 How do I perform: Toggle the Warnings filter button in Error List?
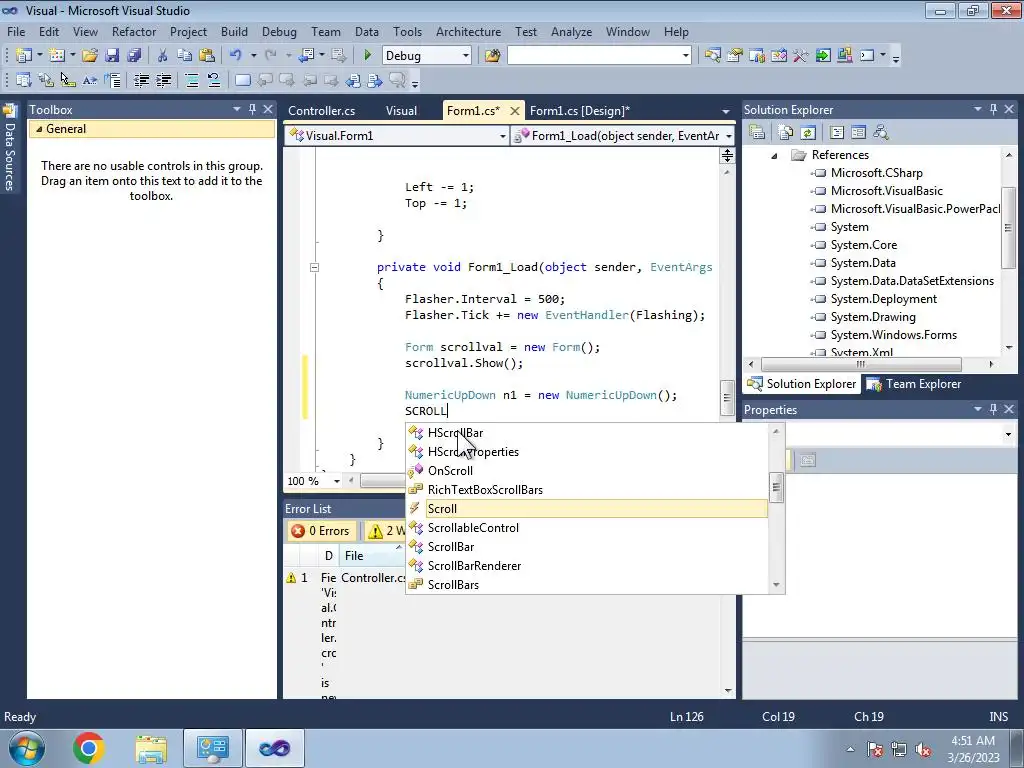[x=385, y=531]
